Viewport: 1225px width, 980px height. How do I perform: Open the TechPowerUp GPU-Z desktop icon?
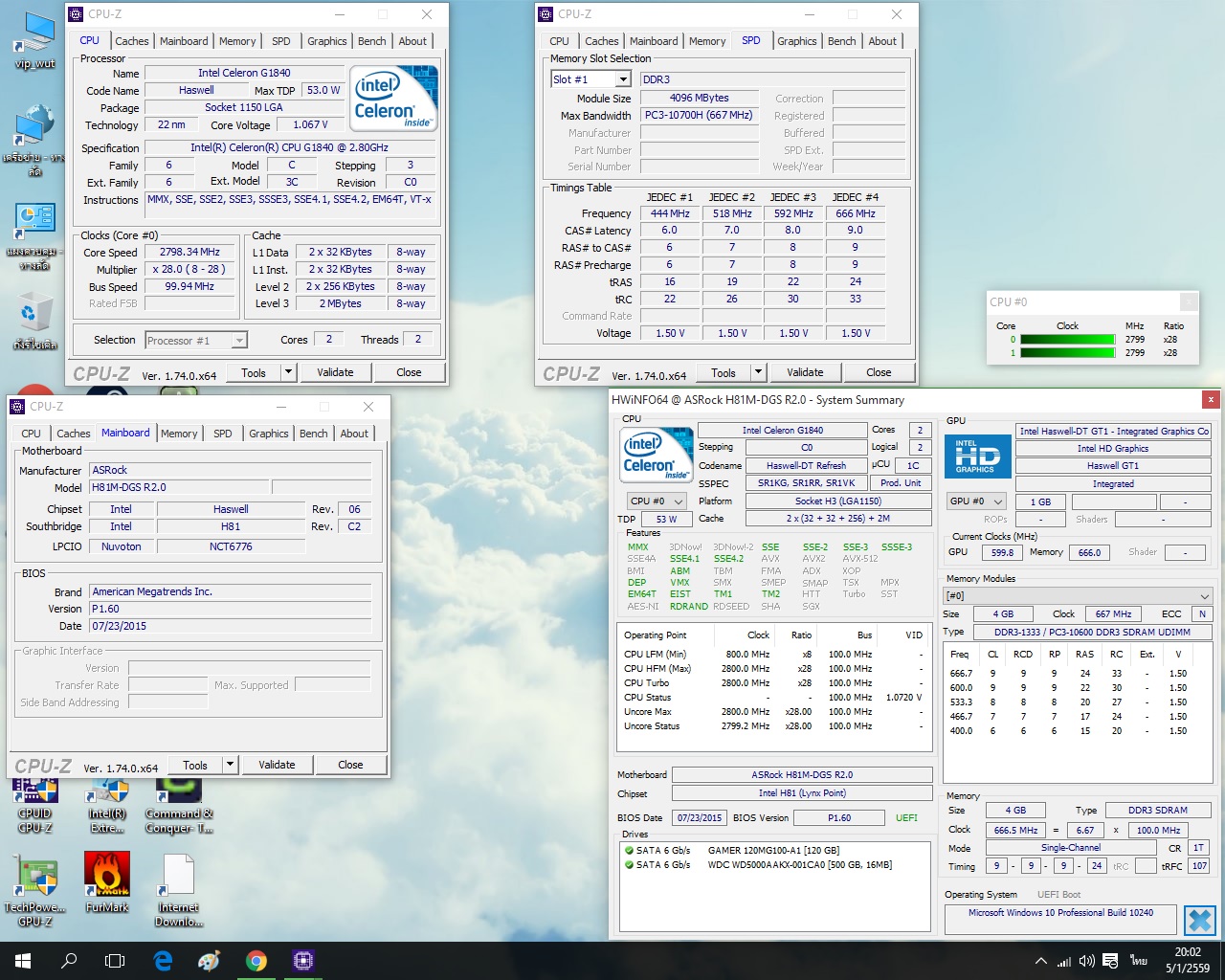pyautogui.click(x=34, y=879)
